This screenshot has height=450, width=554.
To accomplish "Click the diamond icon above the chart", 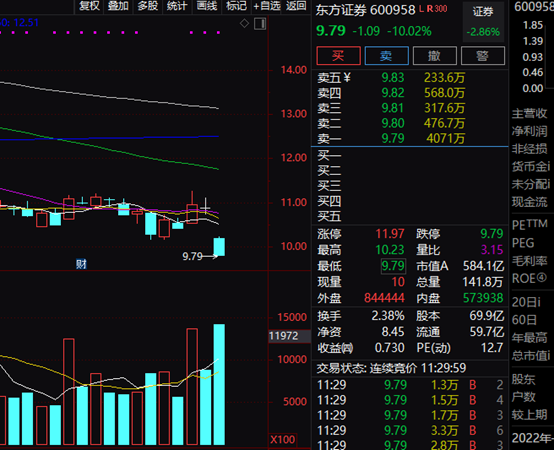I will [x=244, y=24].
